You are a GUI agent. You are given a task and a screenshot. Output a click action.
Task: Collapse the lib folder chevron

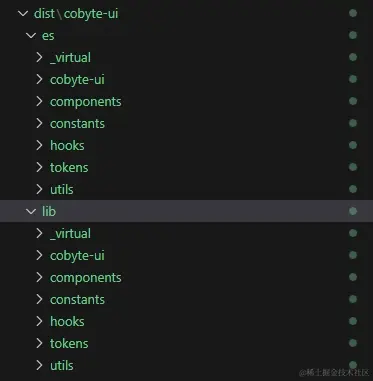pyautogui.click(x=31, y=211)
